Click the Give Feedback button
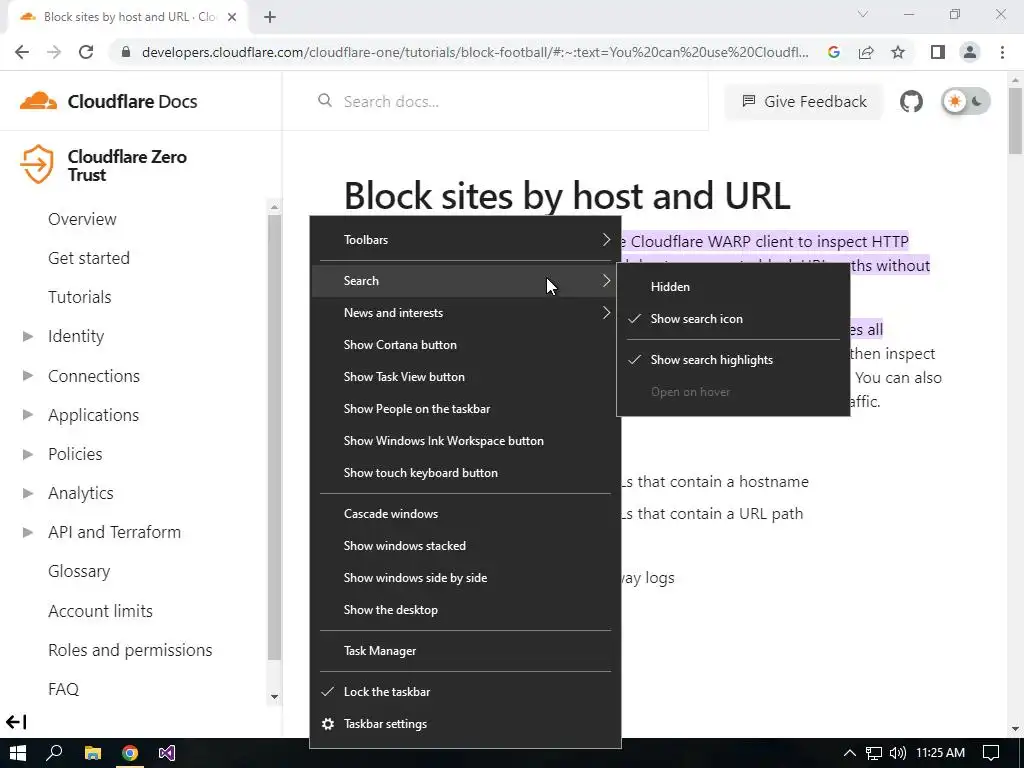The width and height of the screenshot is (1024, 768). click(x=805, y=101)
